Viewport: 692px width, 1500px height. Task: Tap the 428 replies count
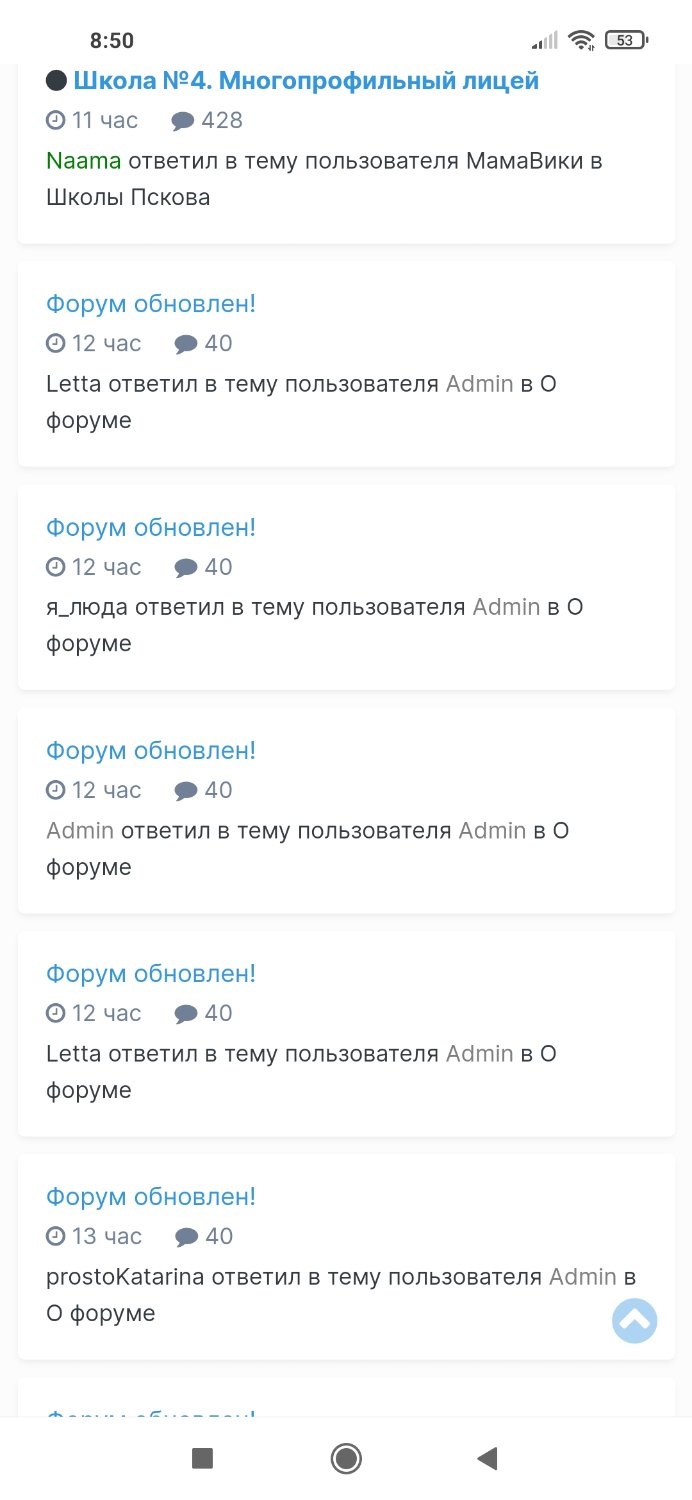[222, 121]
